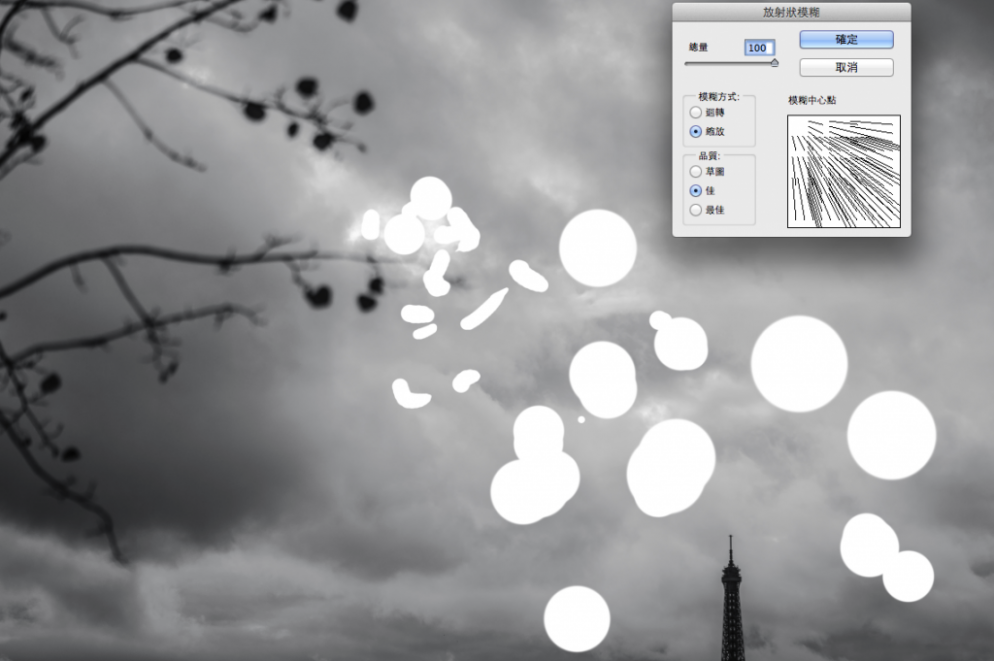Screen dimensions: 994x661
Task: Click the 品質 group label
Action: [709, 156]
